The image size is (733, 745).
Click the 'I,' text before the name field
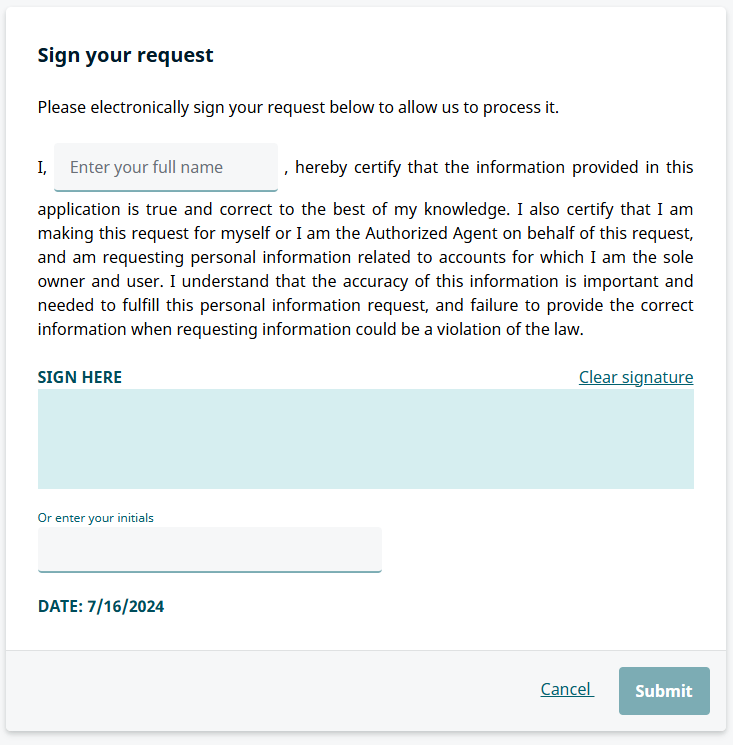[x=42, y=167]
